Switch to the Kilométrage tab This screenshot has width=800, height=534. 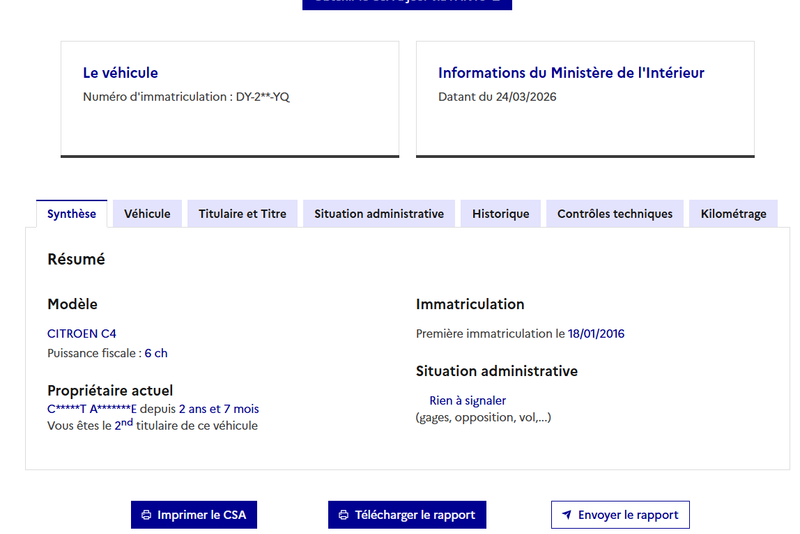point(733,214)
